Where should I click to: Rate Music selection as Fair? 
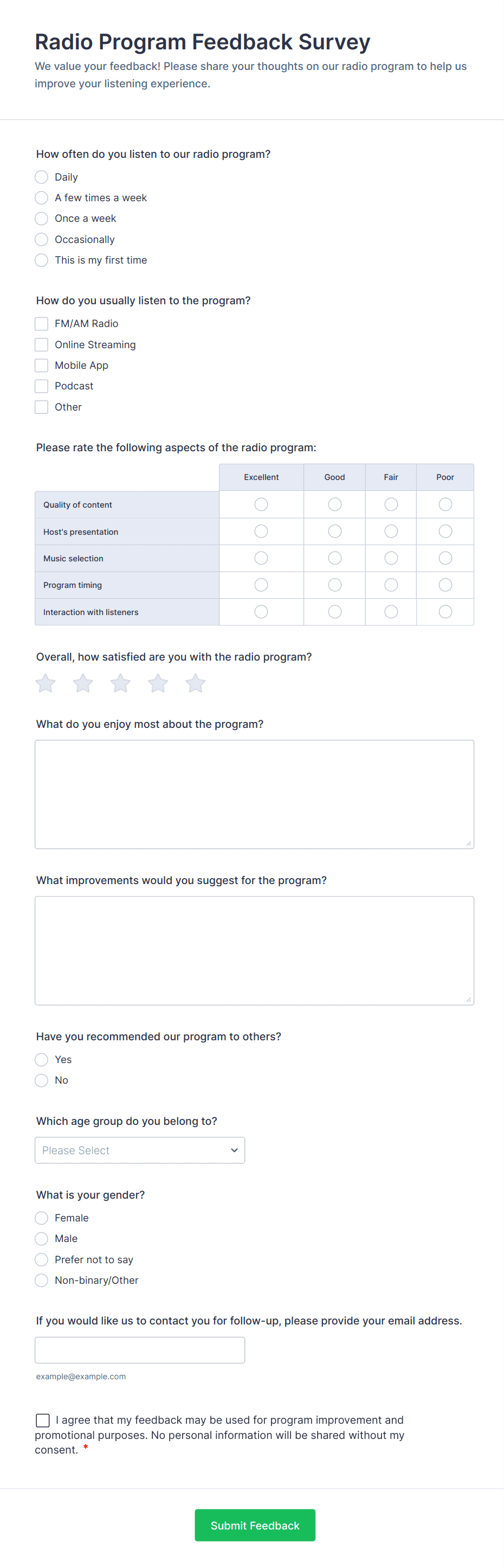(390, 558)
